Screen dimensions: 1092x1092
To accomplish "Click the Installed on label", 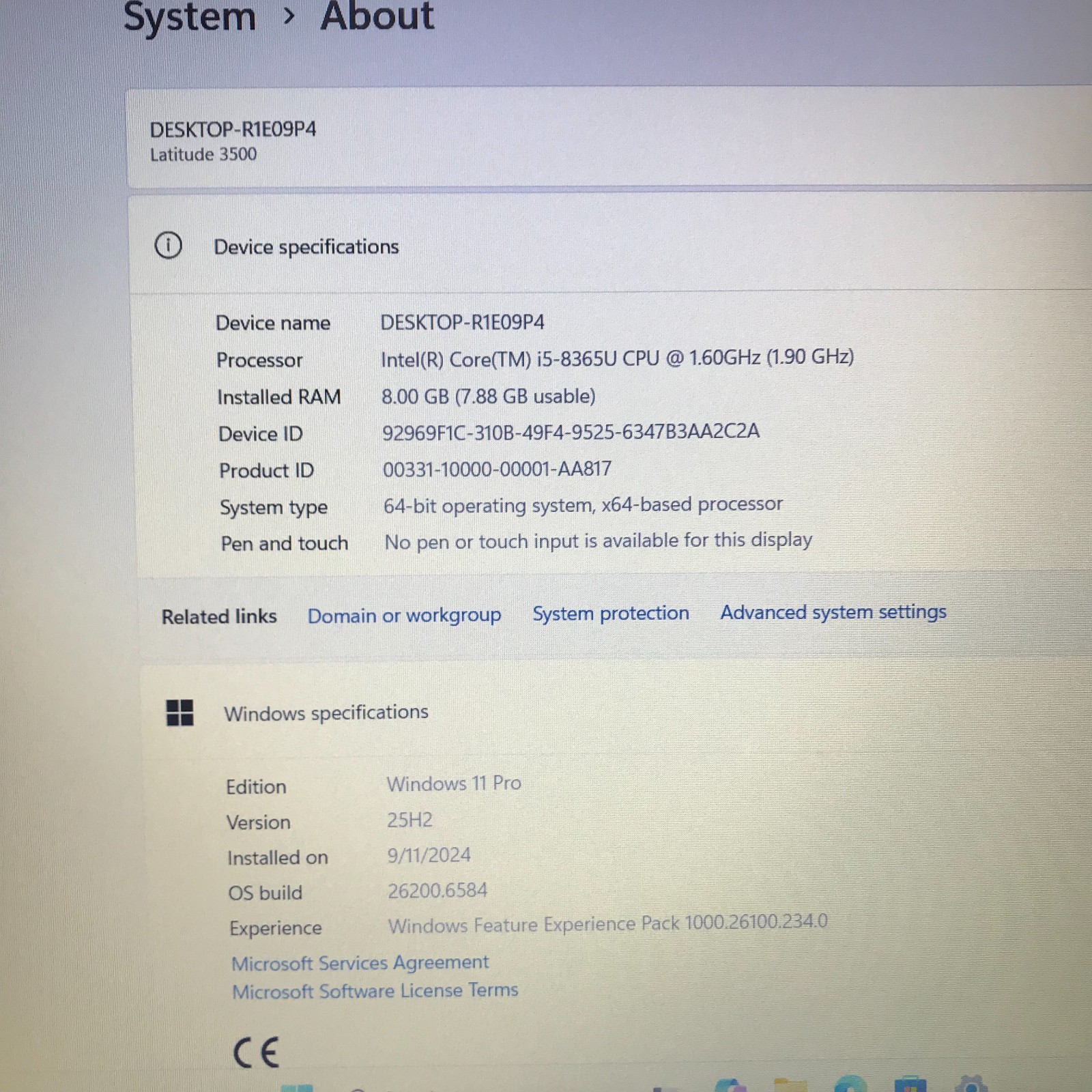I will click(x=278, y=857).
